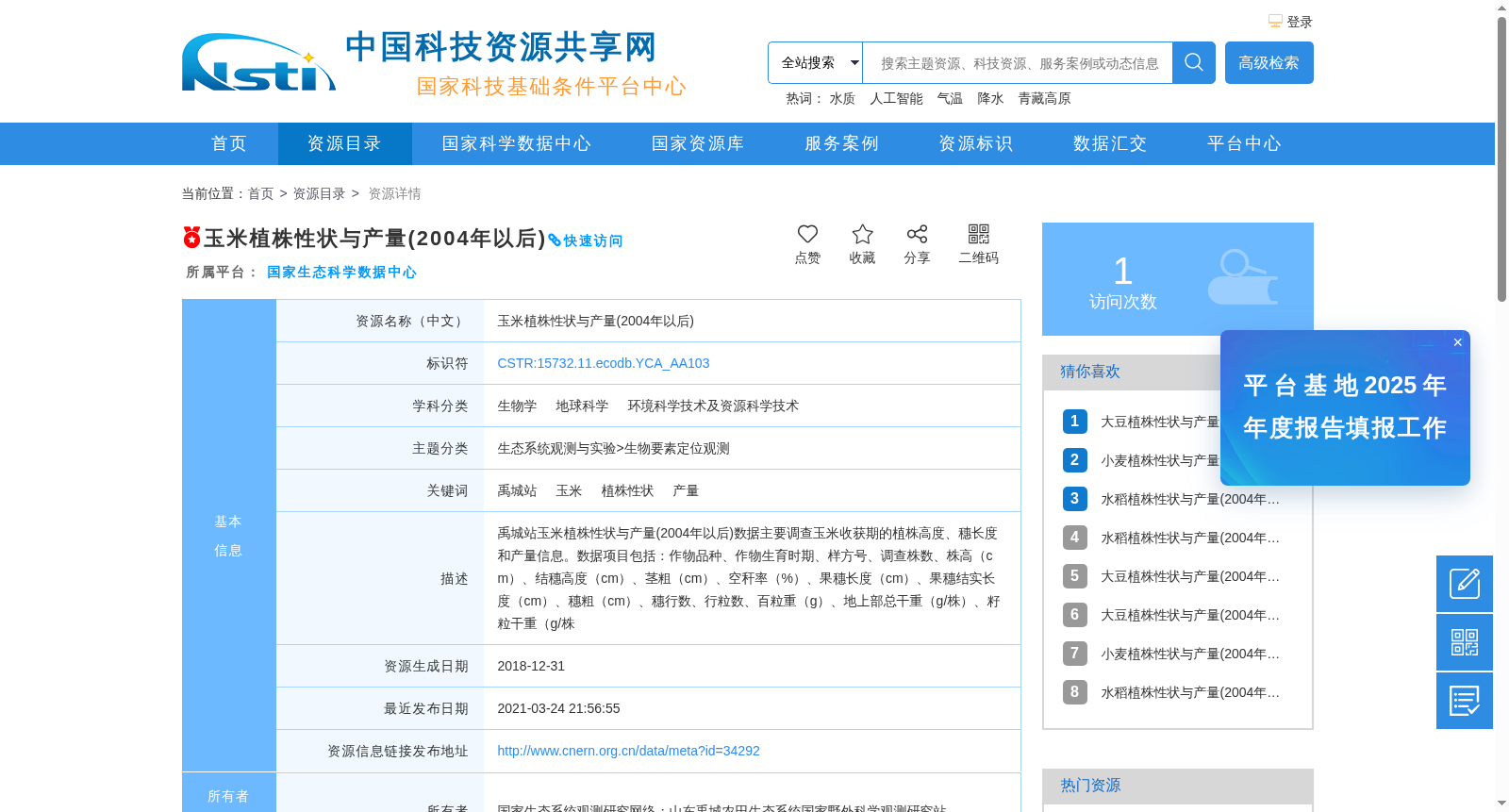Viewport: 1509px width, 812px height.
Task: Open recommendation 2 小麦植株性状与产量
Action: [1160, 460]
